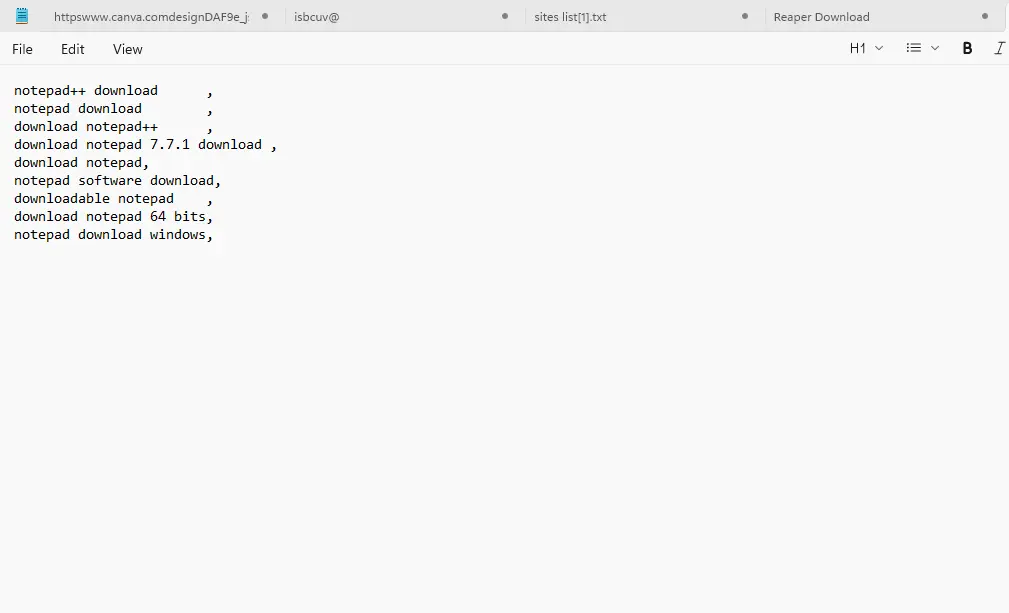The image size is (1009, 613).
Task: Place the cursor after notepad download windows
Action: 214,234
